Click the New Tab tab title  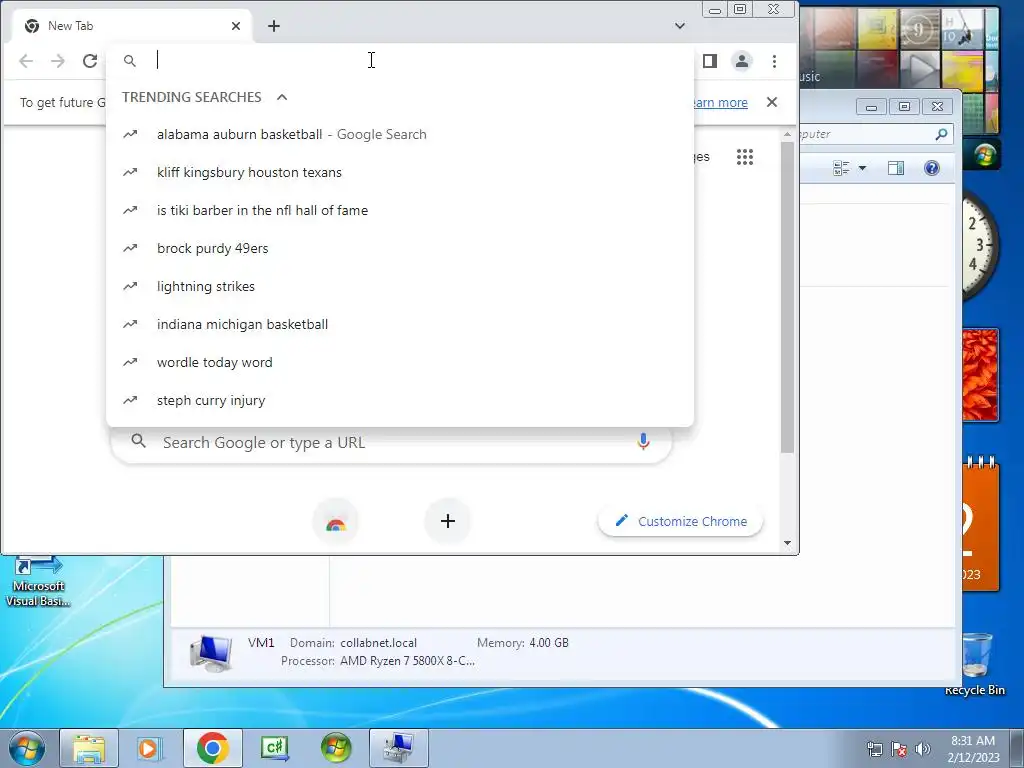71,26
